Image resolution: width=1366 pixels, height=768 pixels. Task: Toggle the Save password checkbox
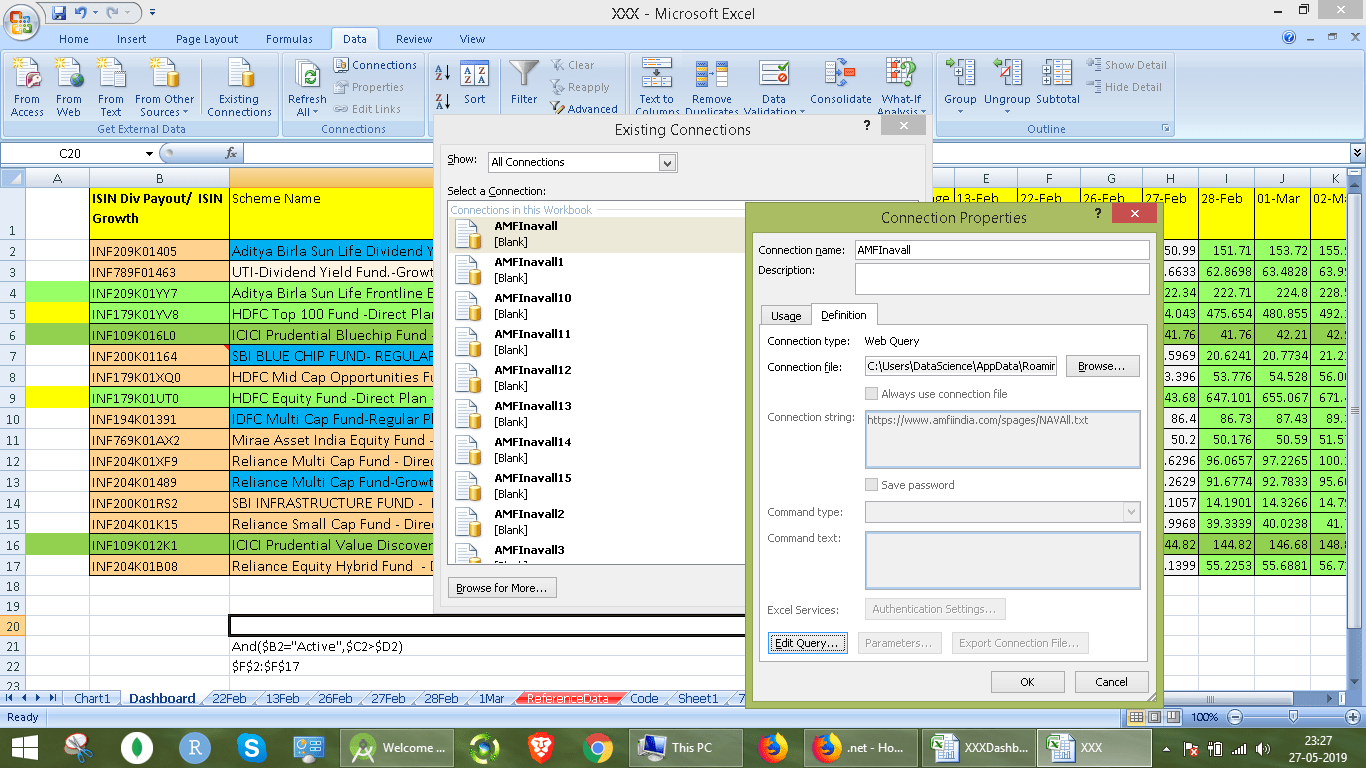(x=872, y=485)
